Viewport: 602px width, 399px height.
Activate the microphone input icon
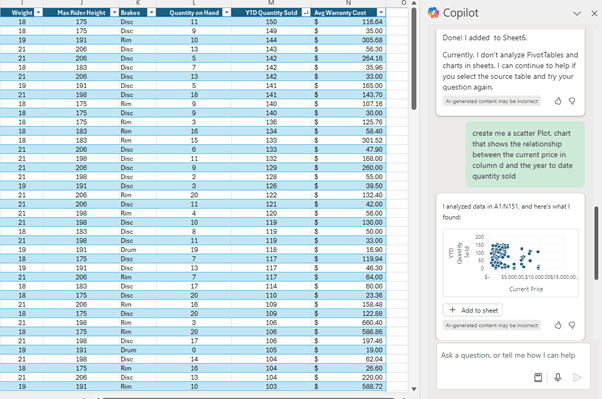pos(558,377)
